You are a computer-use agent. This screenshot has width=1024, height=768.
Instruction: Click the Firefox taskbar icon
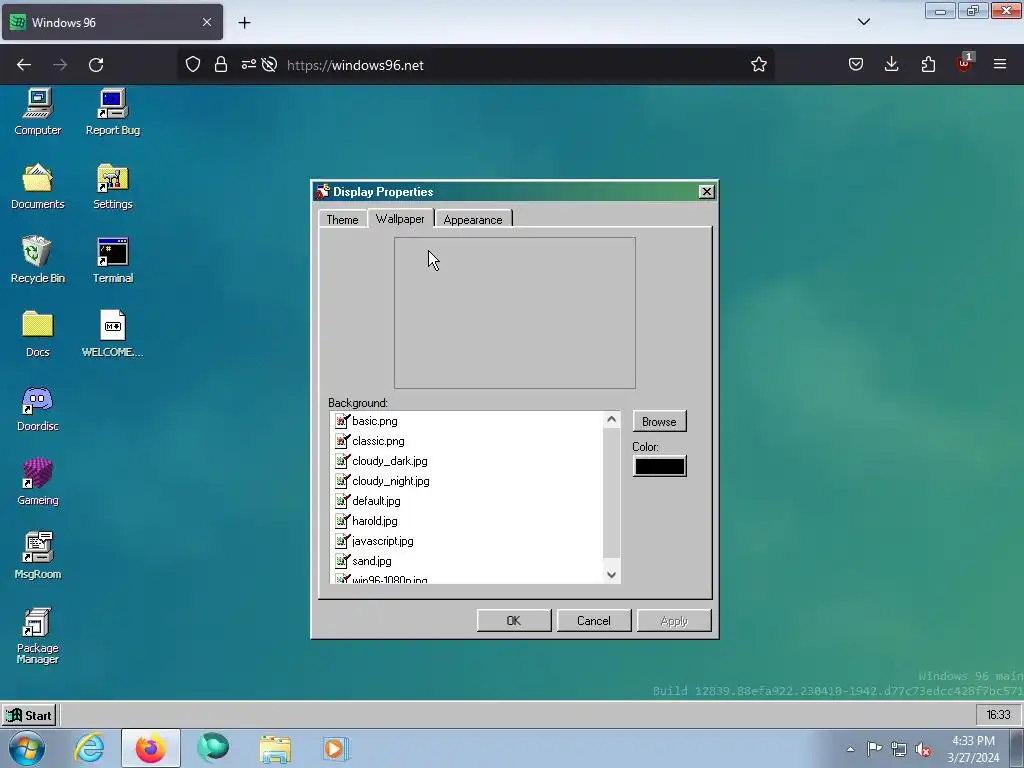pos(150,748)
